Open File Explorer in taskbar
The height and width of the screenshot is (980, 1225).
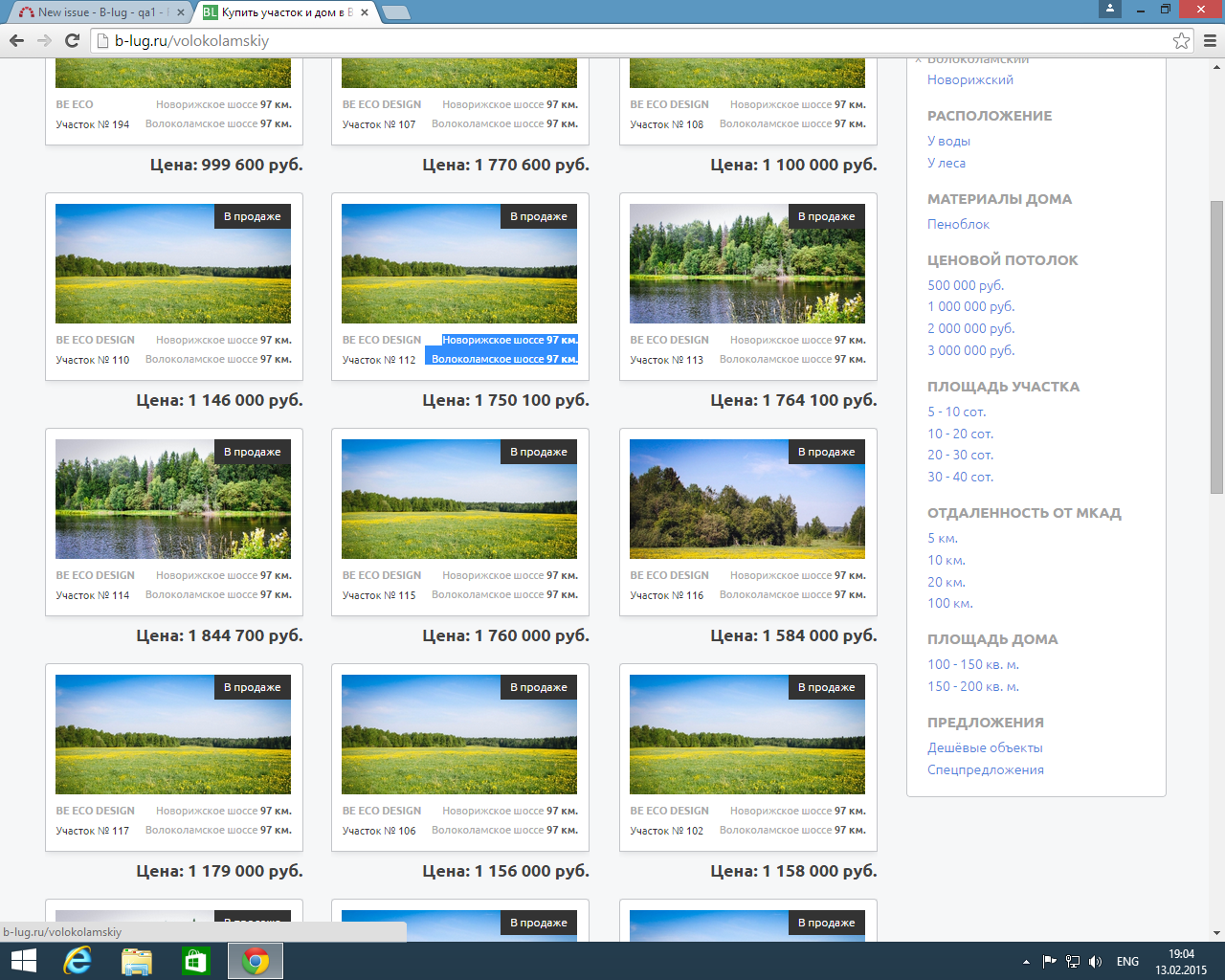point(137,961)
